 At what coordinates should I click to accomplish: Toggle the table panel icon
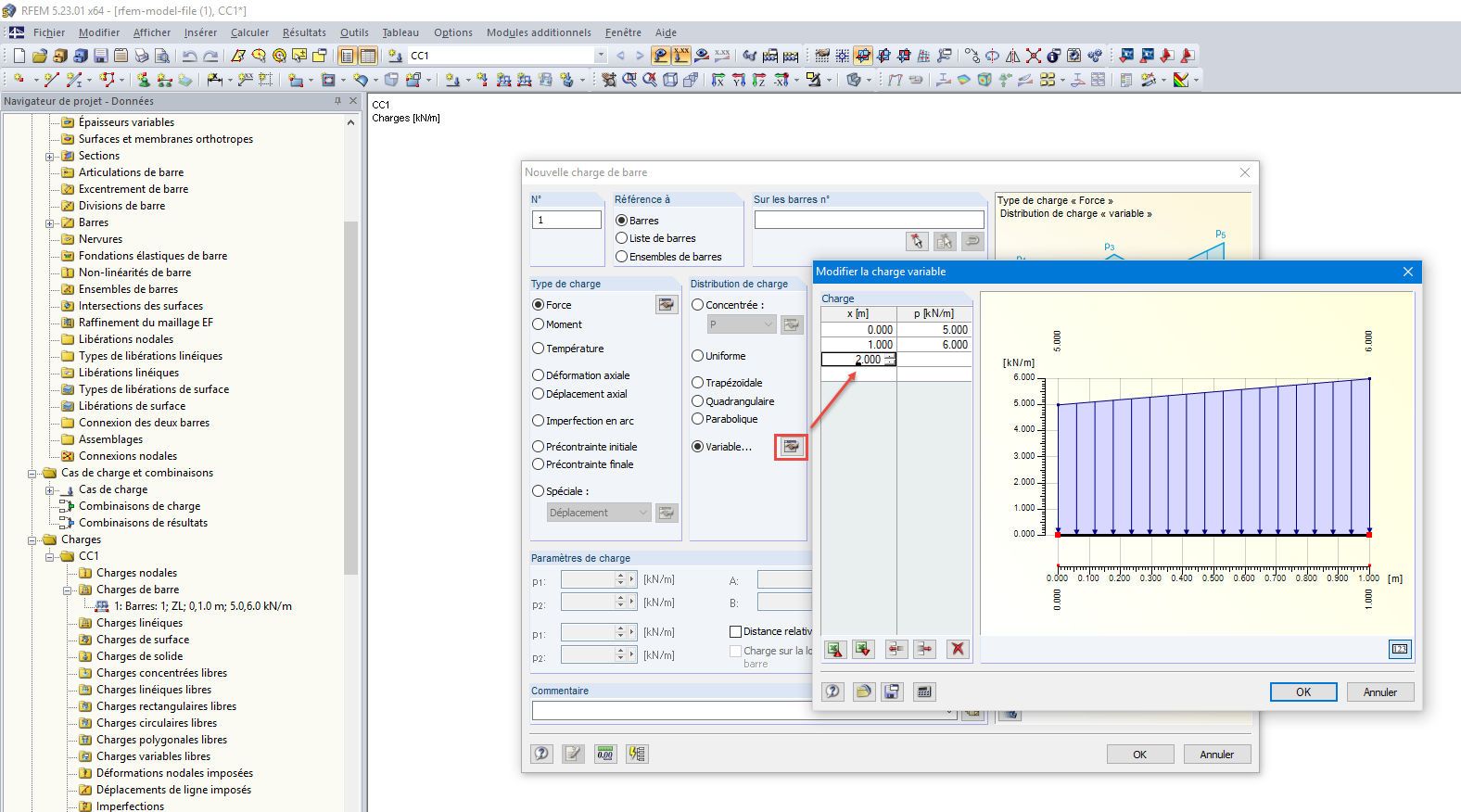tap(368, 56)
